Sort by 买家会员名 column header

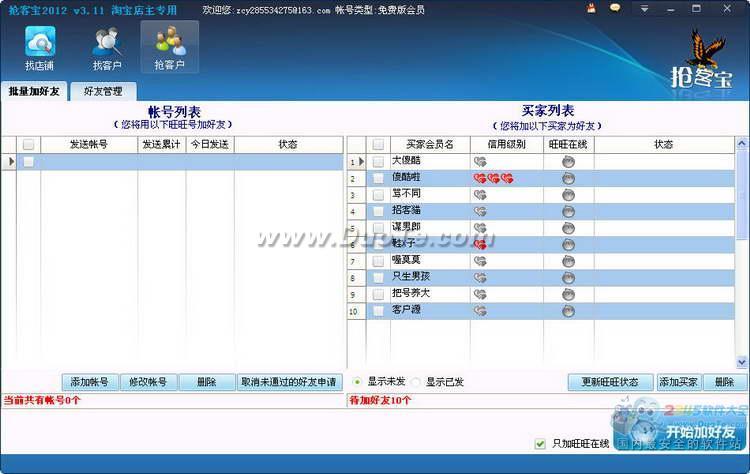(x=430, y=144)
